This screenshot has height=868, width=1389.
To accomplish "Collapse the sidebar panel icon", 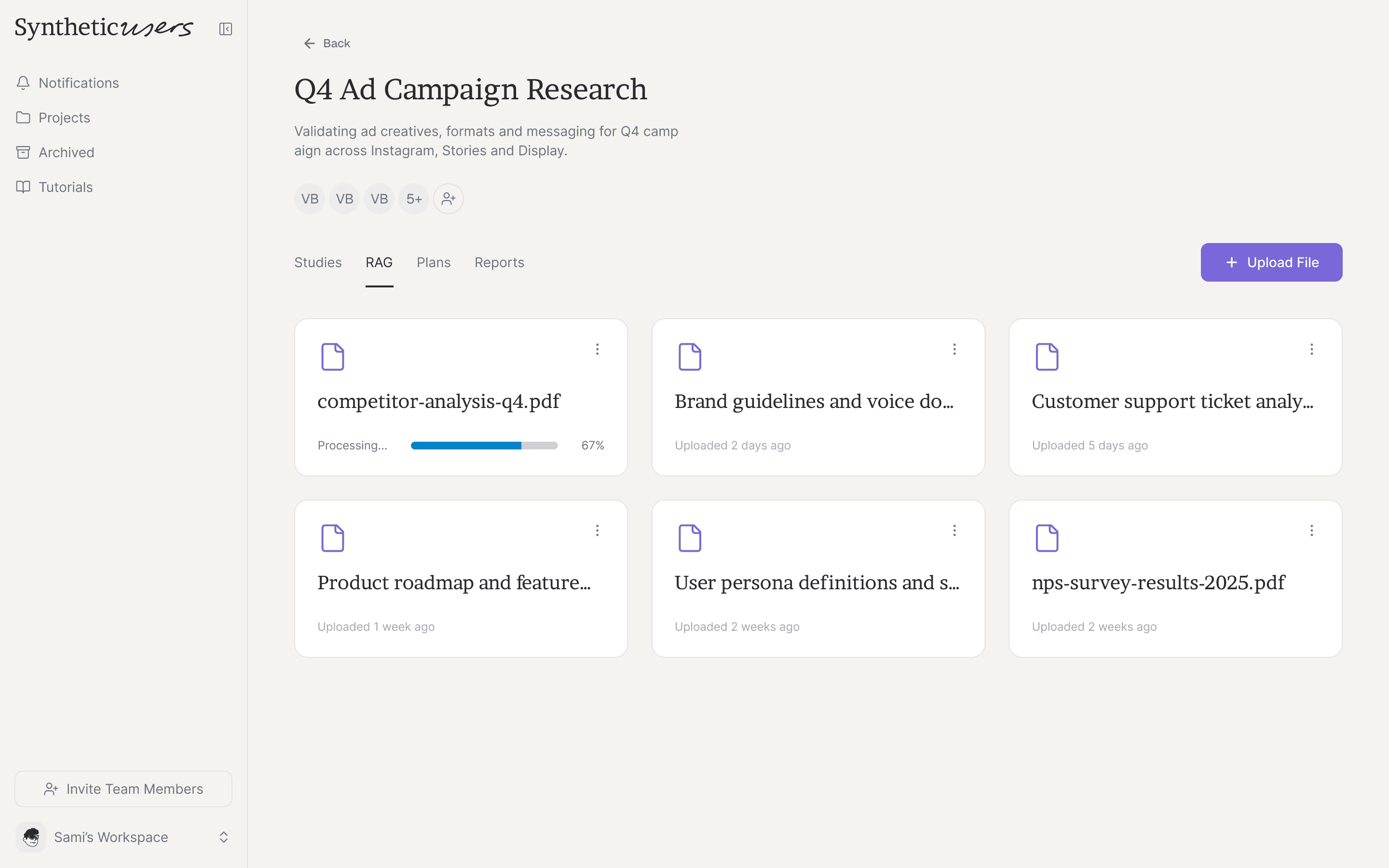I will [226, 29].
